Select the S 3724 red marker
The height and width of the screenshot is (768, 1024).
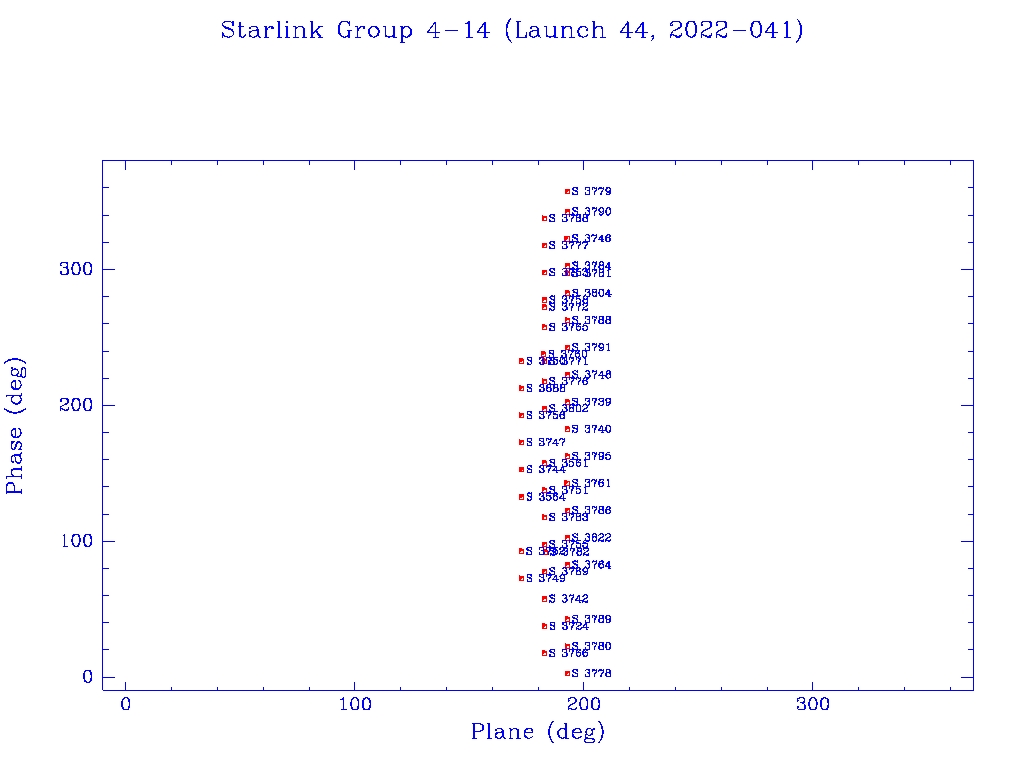coord(544,626)
